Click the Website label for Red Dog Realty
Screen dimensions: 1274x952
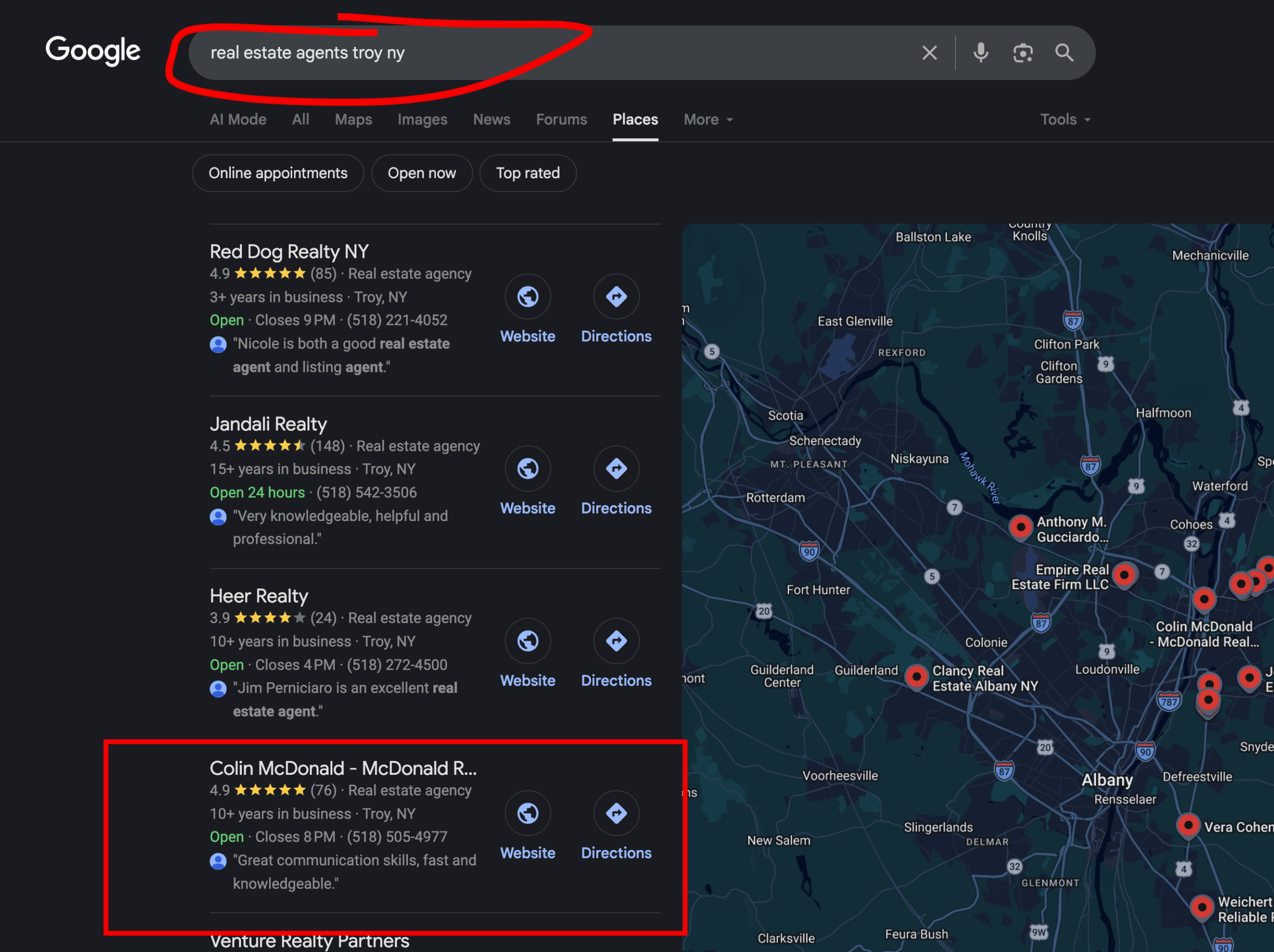point(528,336)
